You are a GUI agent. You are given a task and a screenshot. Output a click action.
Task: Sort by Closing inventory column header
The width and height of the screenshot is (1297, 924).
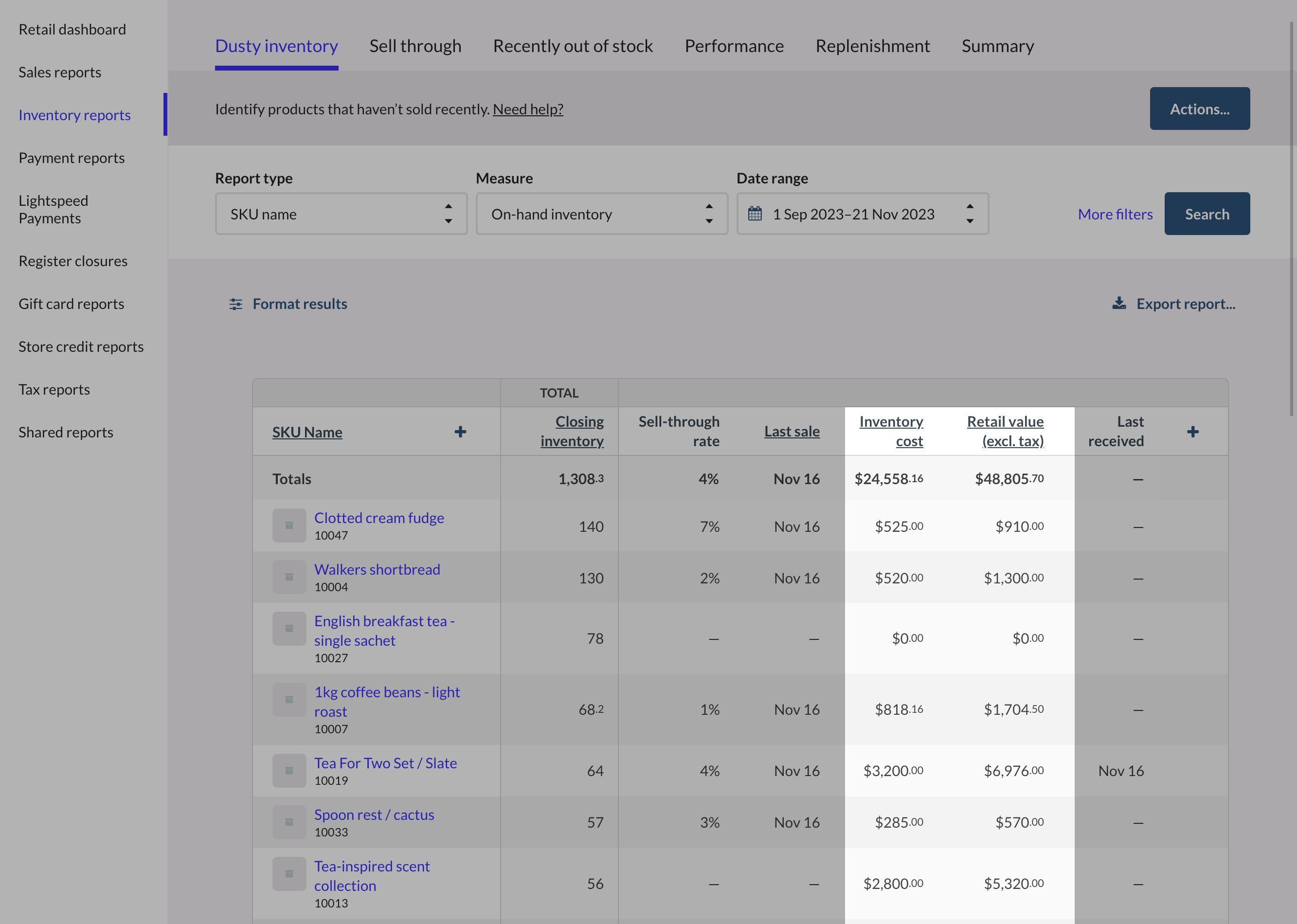coord(572,431)
